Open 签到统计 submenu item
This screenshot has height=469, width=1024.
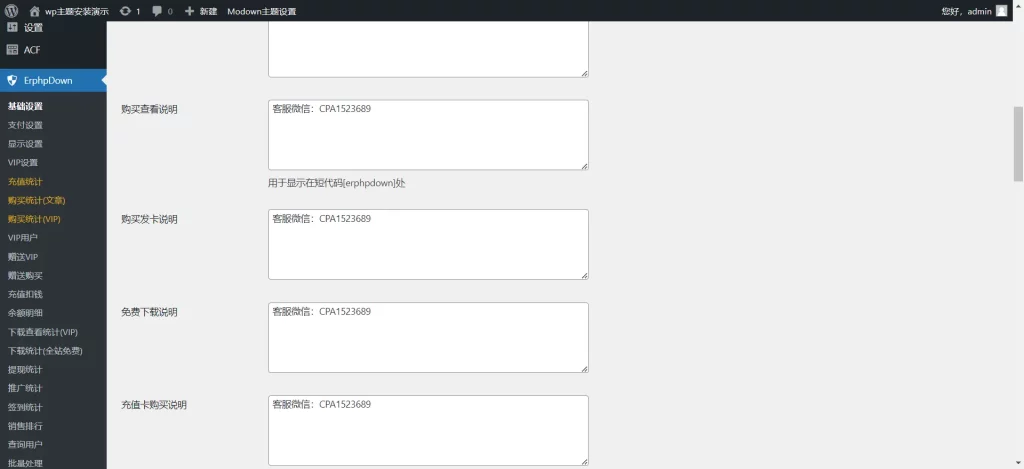pos(25,407)
